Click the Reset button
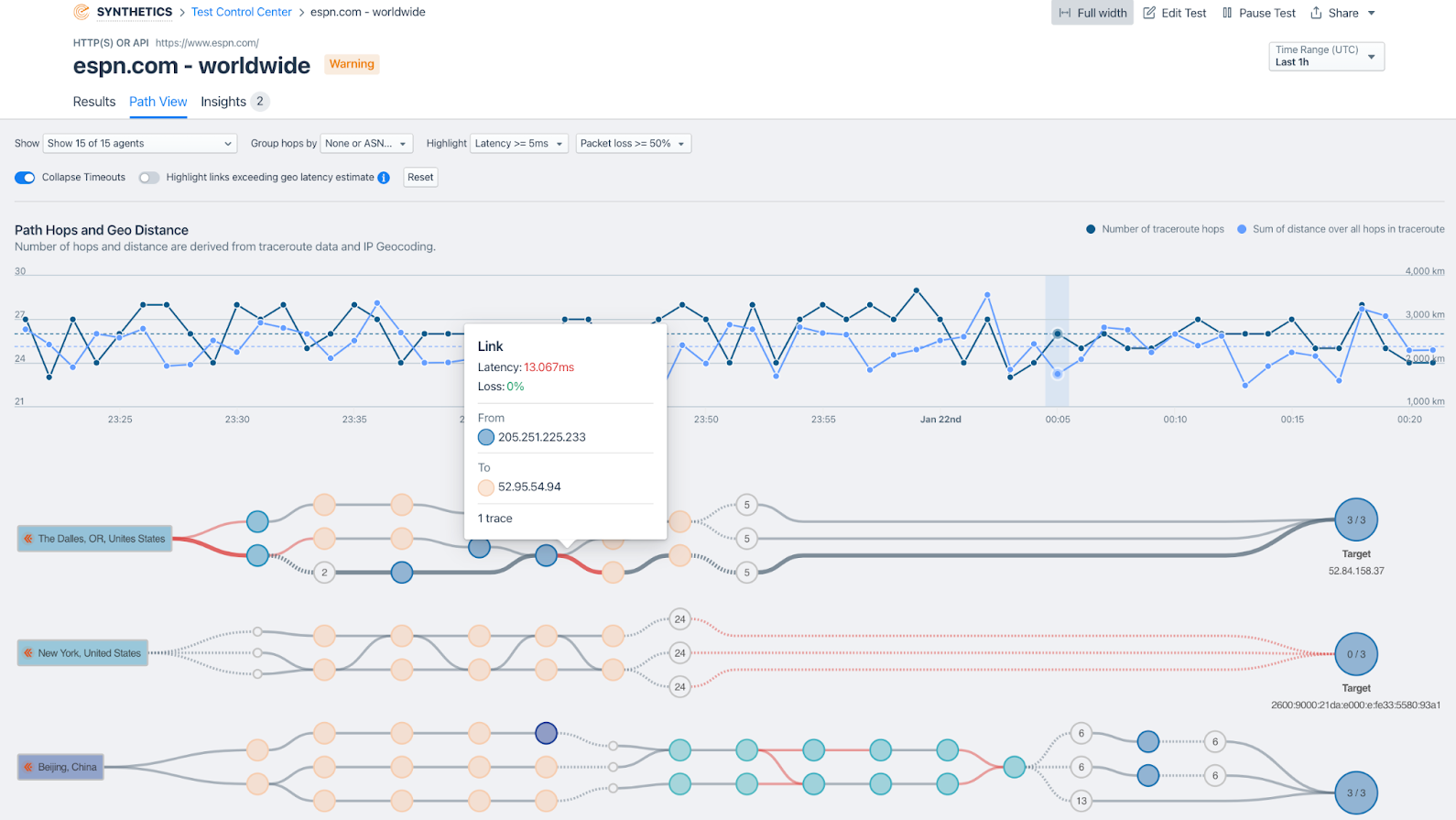This screenshot has height=820, width=1456. click(x=420, y=177)
